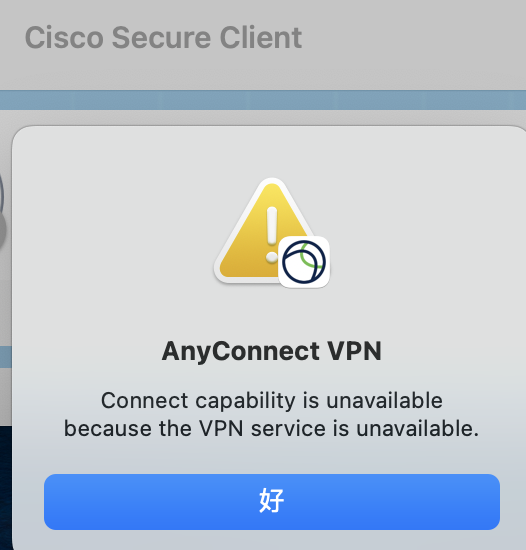Click the word Client in the window title
The height and width of the screenshot is (550, 526).
pyautogui.click(x=261, y=38)
